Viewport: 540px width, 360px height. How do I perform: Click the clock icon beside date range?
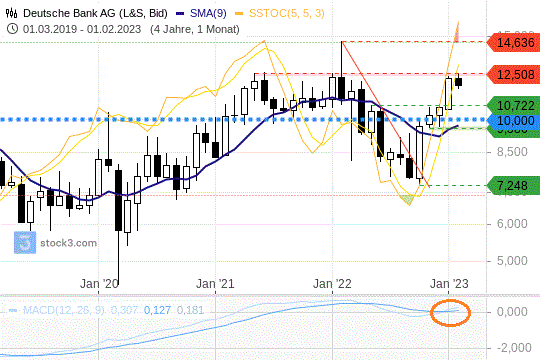point(12,29)
